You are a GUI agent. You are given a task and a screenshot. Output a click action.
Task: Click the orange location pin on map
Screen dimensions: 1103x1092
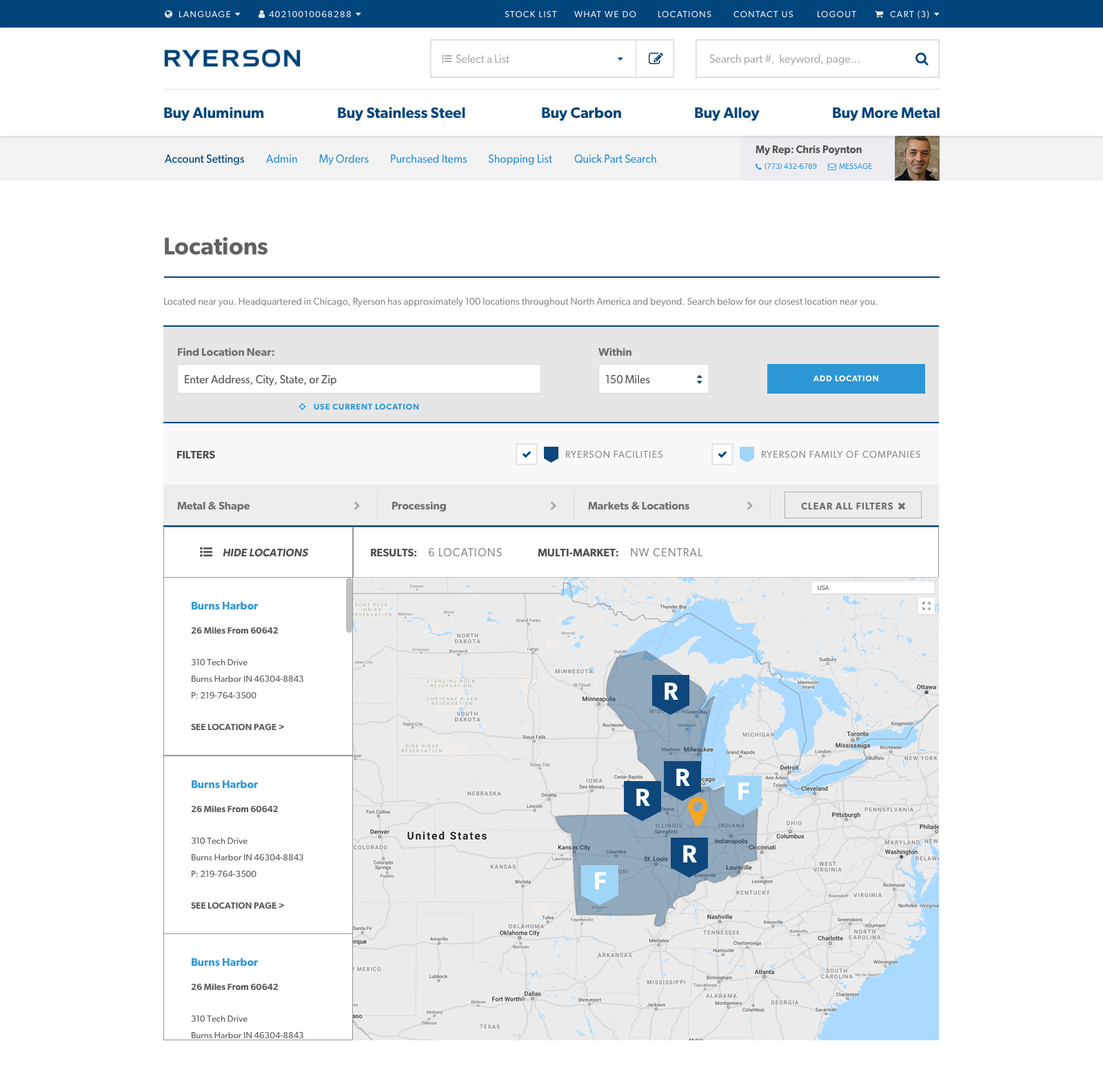point(698,811)
